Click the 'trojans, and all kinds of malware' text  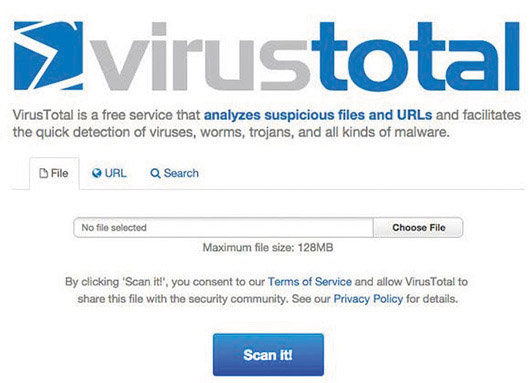tap(350, 132)
